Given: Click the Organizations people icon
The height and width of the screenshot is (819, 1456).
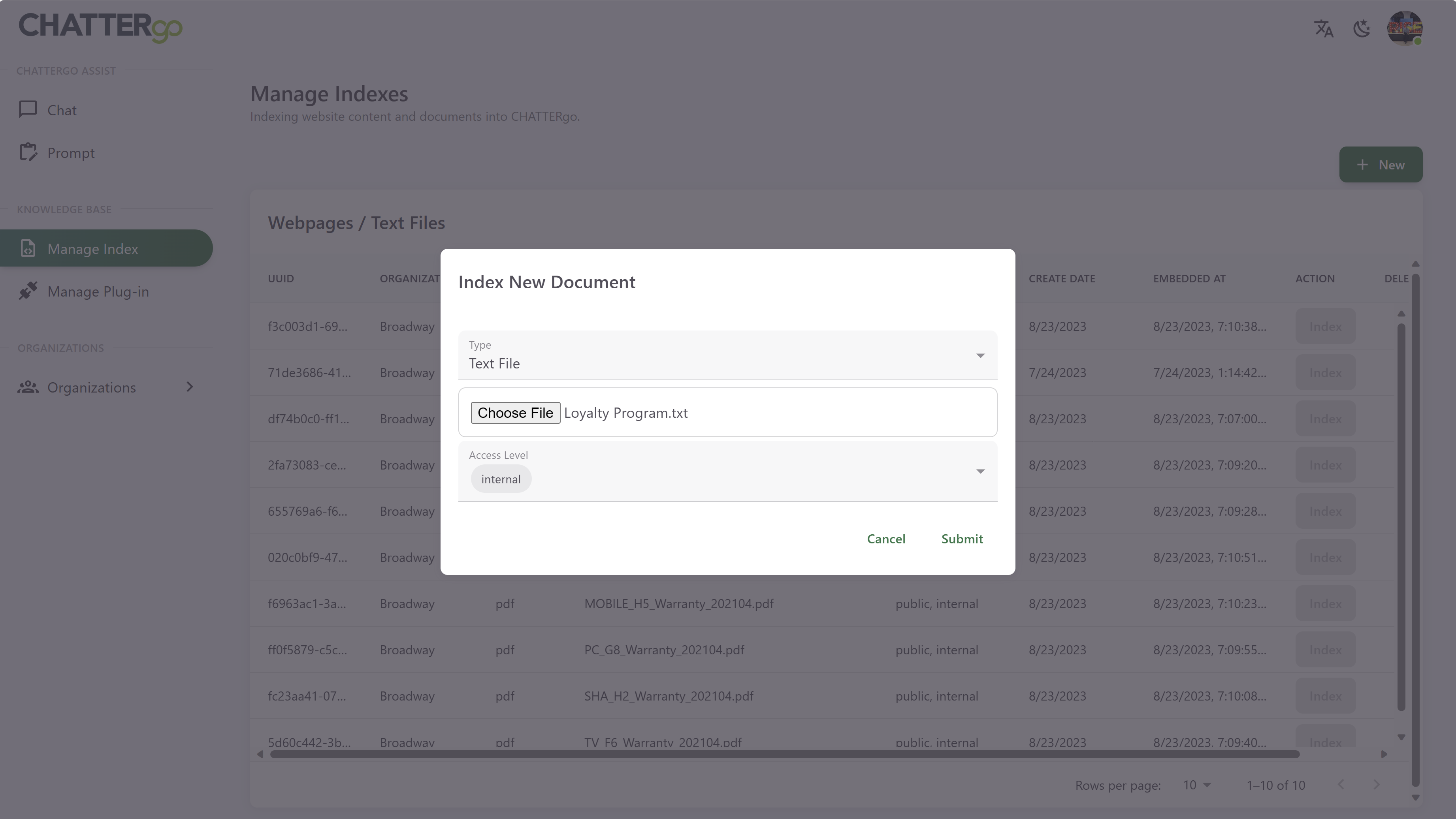Looking at the screenshot, I should click(x=28, y=387).
